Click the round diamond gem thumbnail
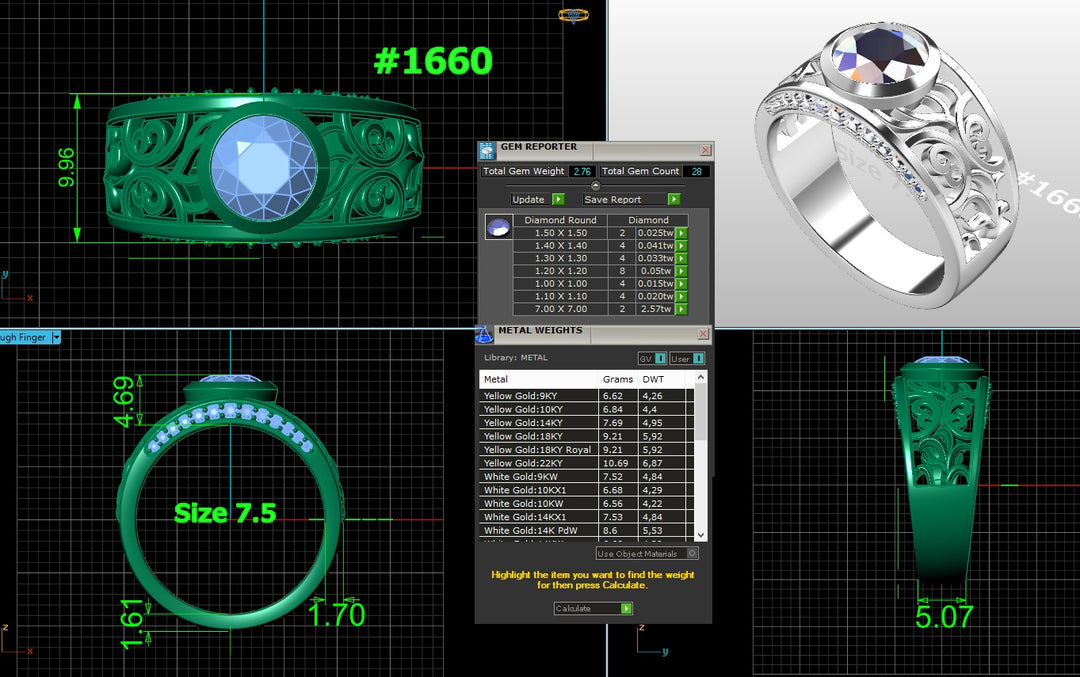The height and width of the screenshot is (677, 1080). (x=497, y=227)
